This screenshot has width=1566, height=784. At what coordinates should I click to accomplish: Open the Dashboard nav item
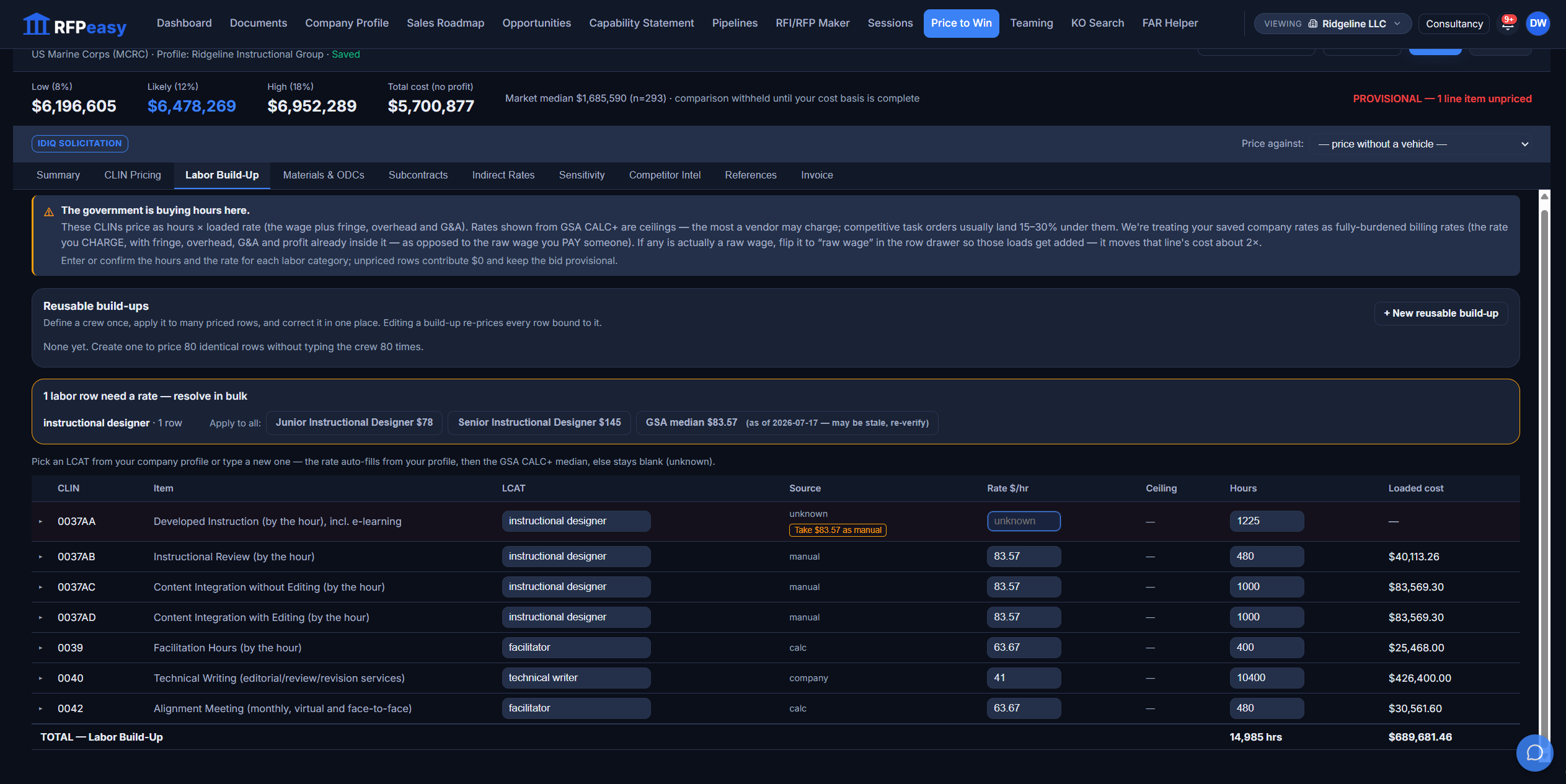(x=184, y=23)
